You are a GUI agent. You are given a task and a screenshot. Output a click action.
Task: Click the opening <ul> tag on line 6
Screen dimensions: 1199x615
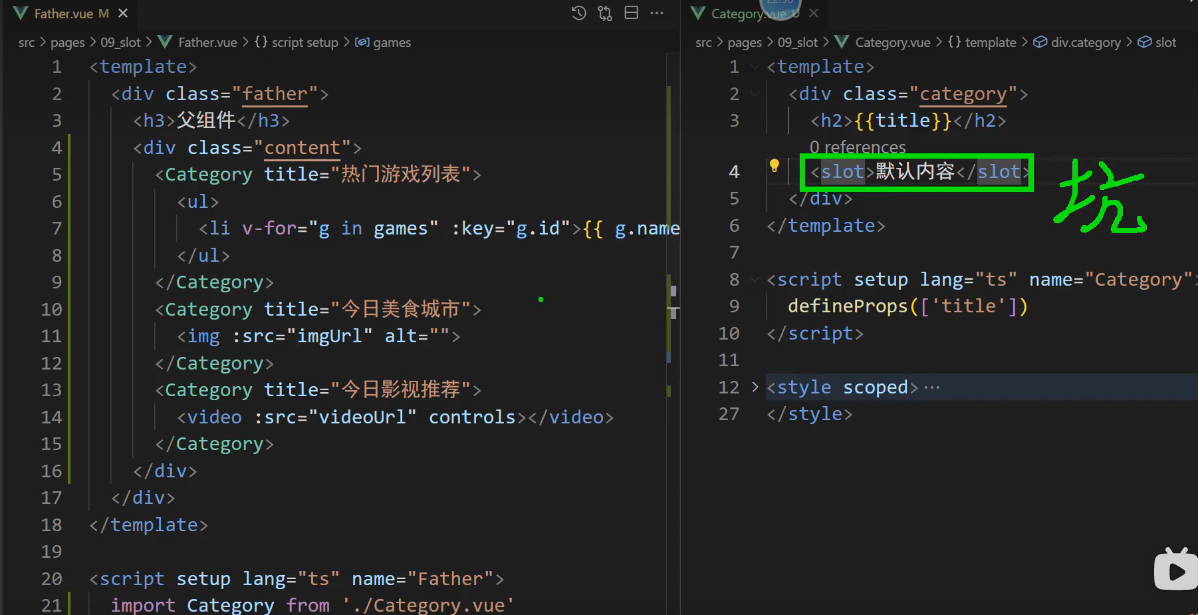[198, 202]
